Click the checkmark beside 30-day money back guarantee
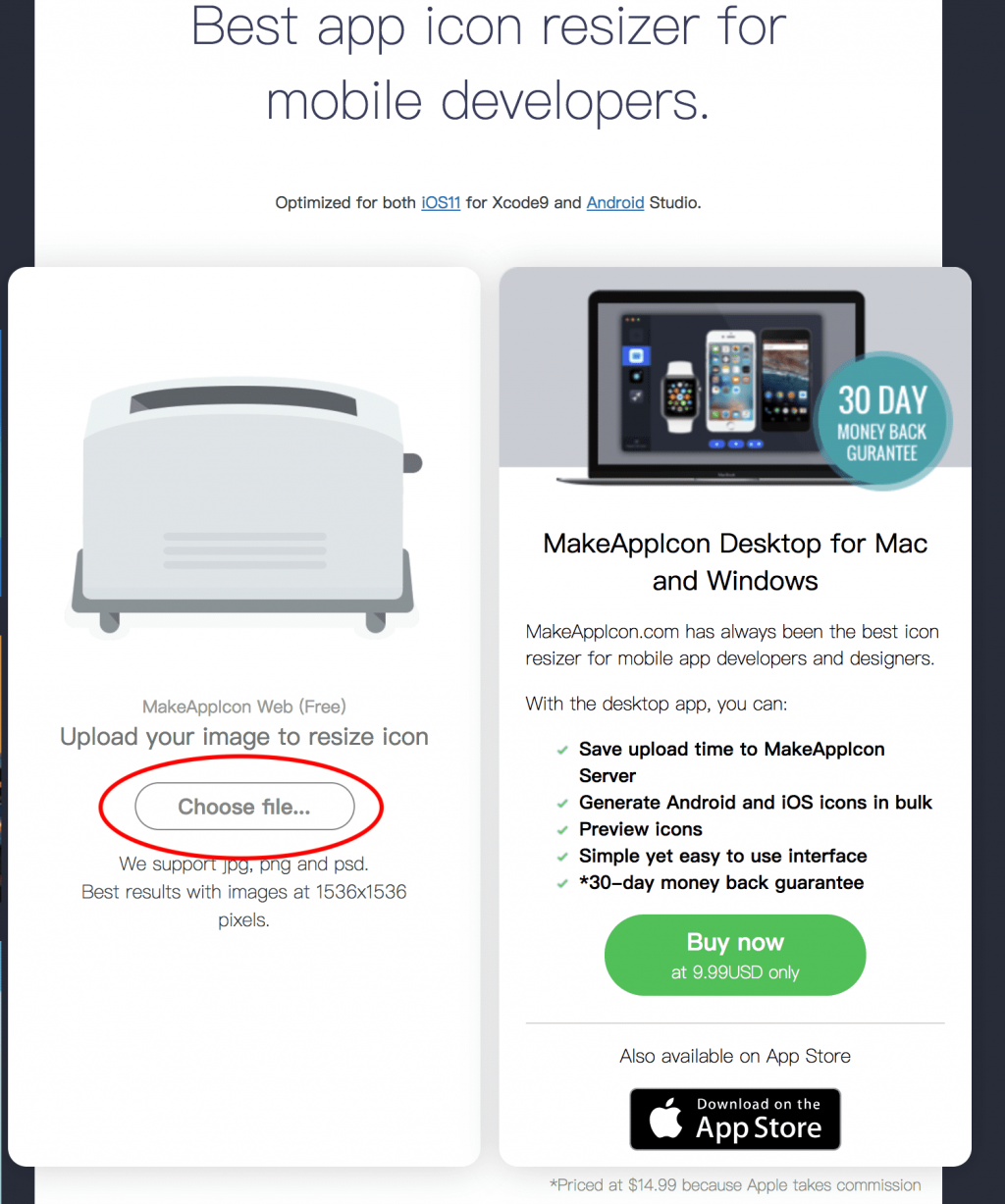 (x=562, y=883)
